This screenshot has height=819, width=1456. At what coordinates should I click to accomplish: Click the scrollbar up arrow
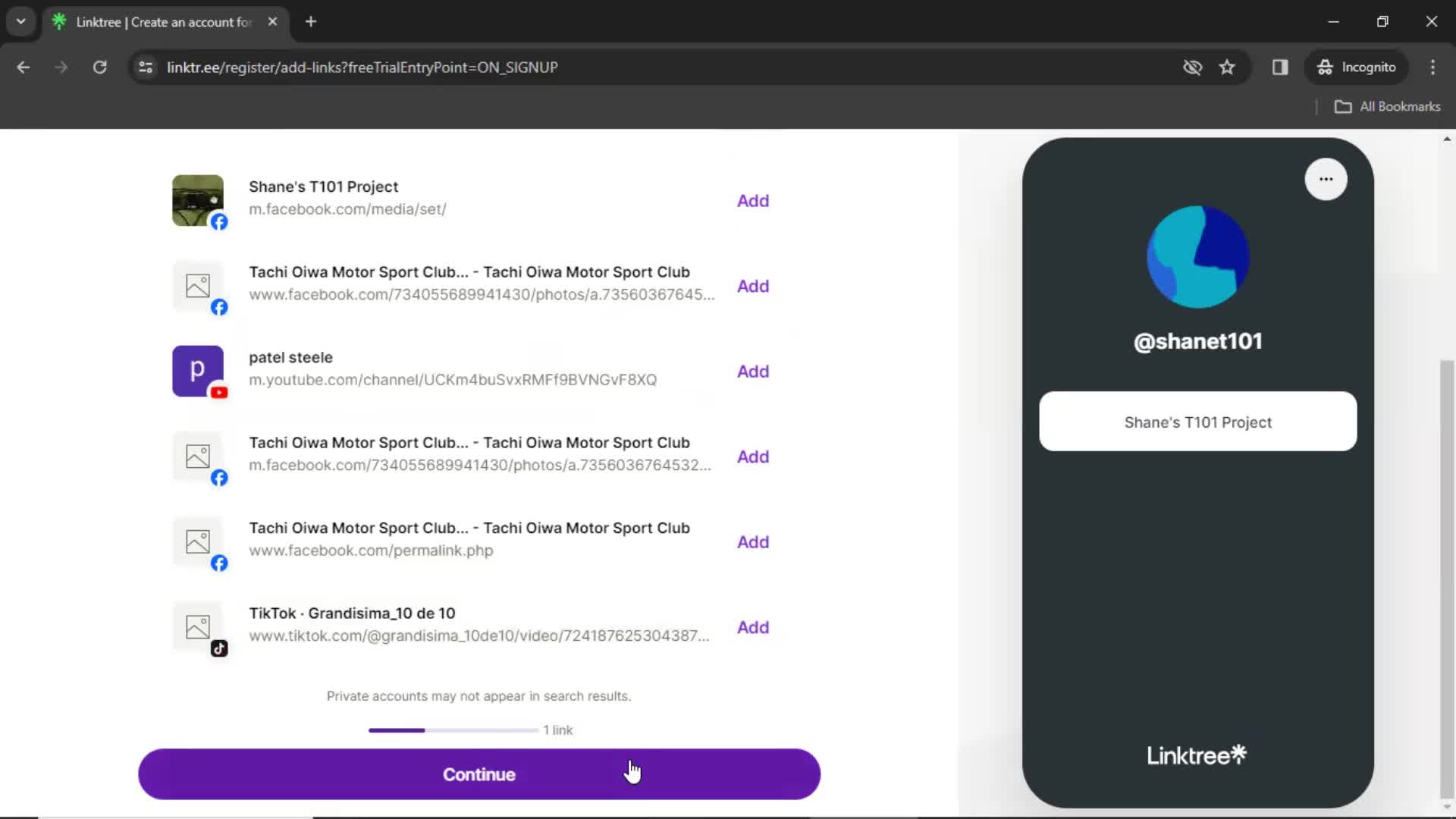[x=1447, y=140]
